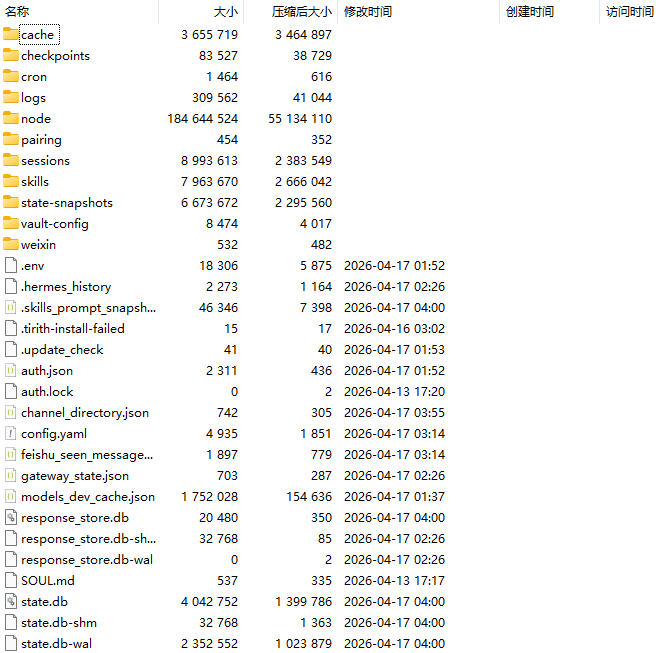Click the 创建时间 column header

530,12
